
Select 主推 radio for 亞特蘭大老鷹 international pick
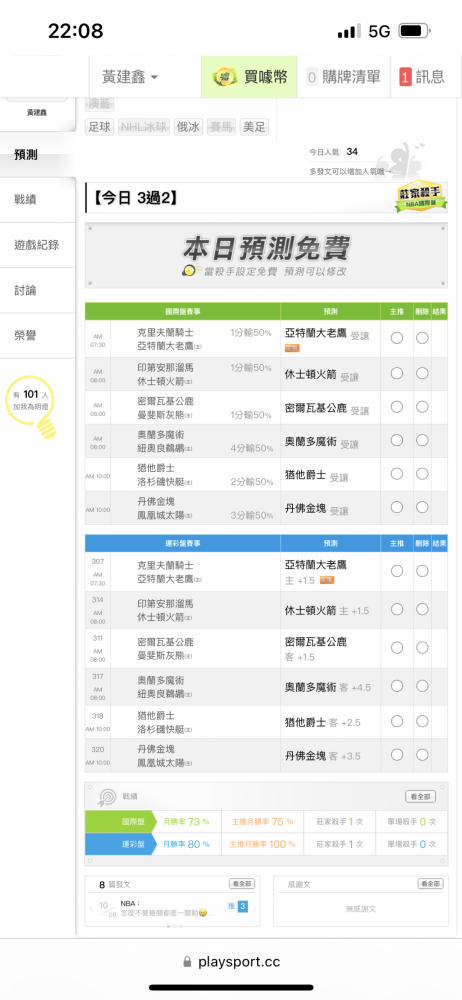coord(397,338)
